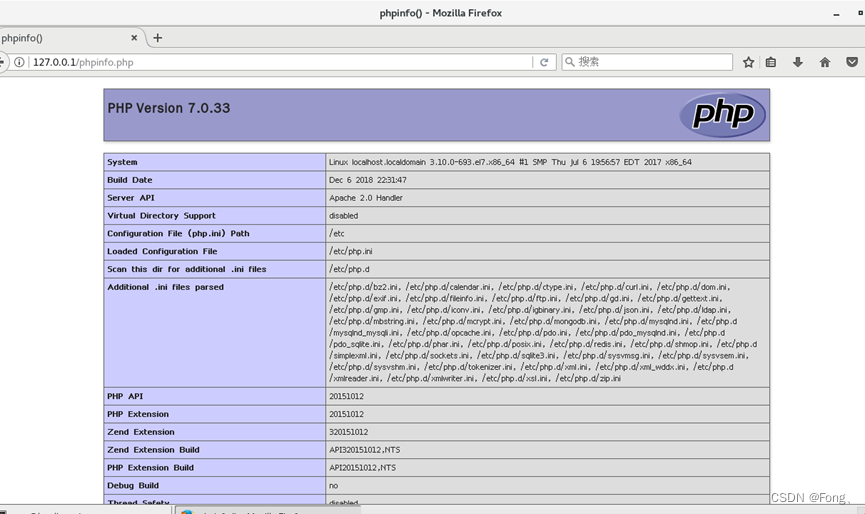Select the phpinfo() browser tab
Image resolution: width=865 pixels, height=514 pixels.
72,38
